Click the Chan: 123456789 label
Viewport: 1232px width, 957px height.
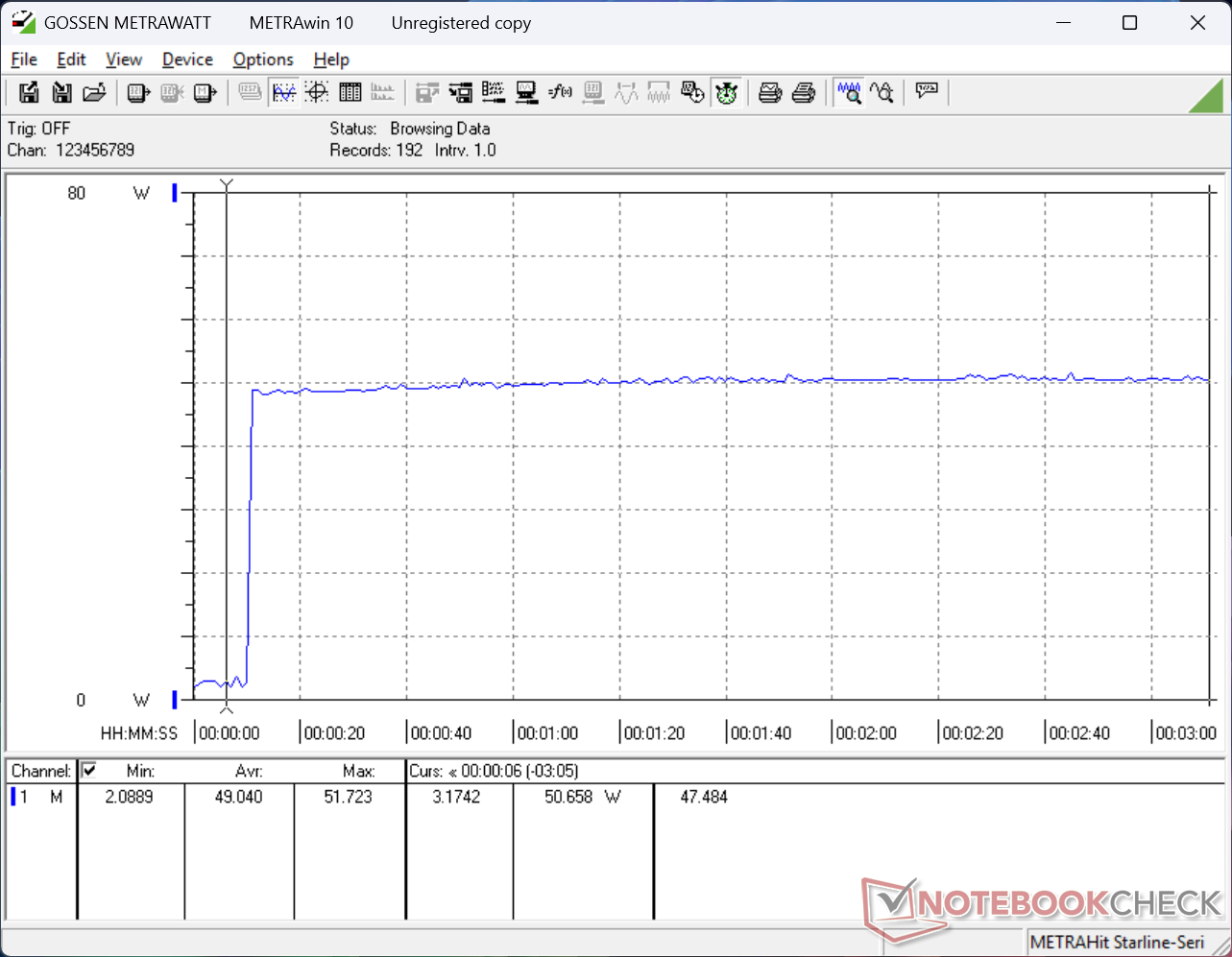tap(71, 150)
